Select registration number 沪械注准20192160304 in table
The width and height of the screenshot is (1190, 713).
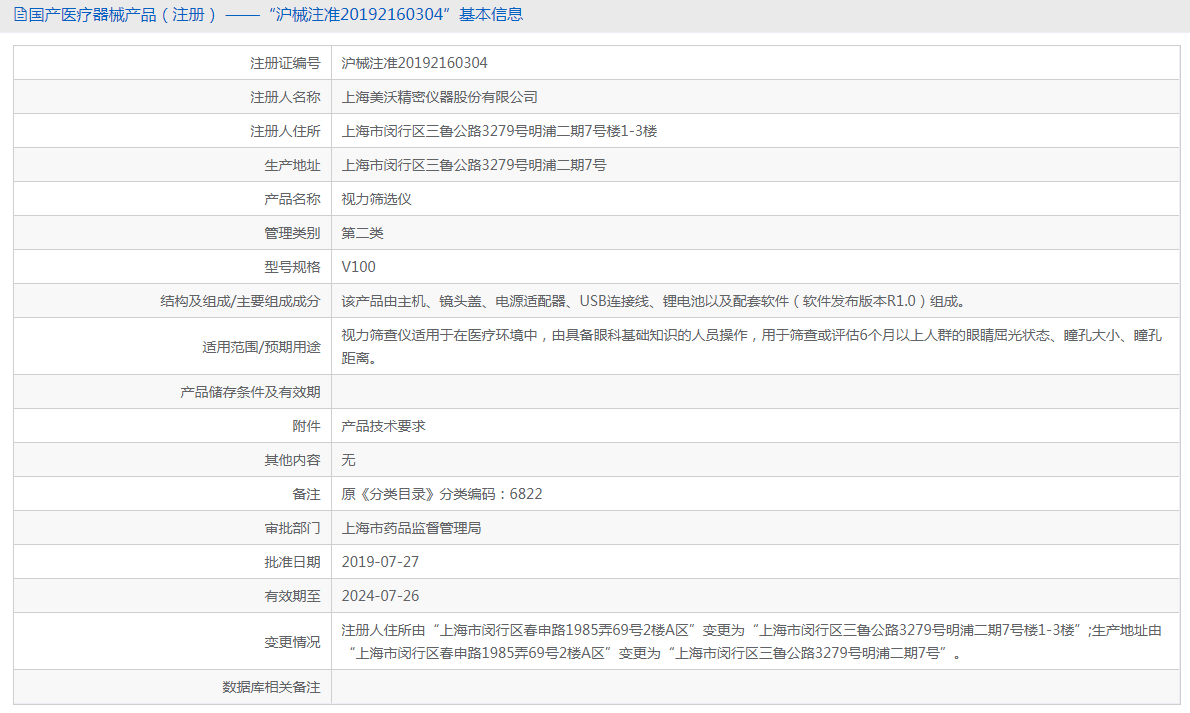tap(414, 63)
